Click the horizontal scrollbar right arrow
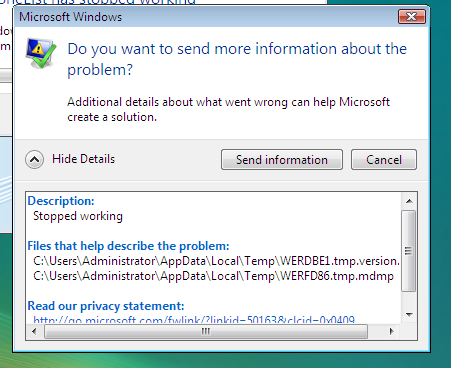Viewport: 451px width, 368px height. pyautogui.click(x=392, y=331)
